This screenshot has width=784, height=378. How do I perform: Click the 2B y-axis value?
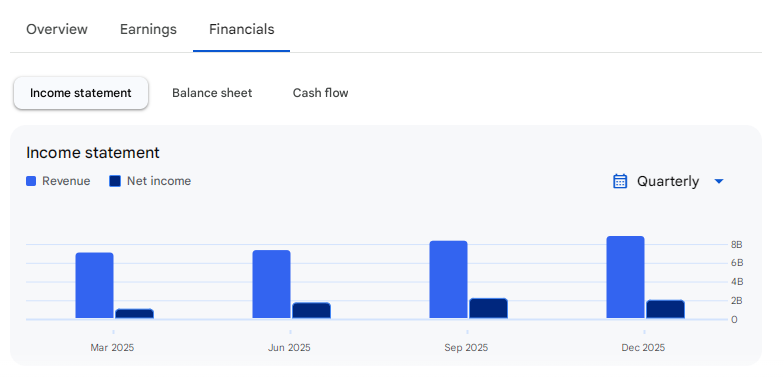[x=736, y=300]
